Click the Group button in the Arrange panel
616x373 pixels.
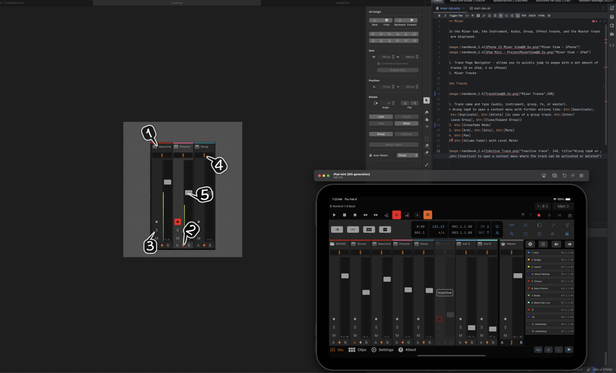point(381,134)
